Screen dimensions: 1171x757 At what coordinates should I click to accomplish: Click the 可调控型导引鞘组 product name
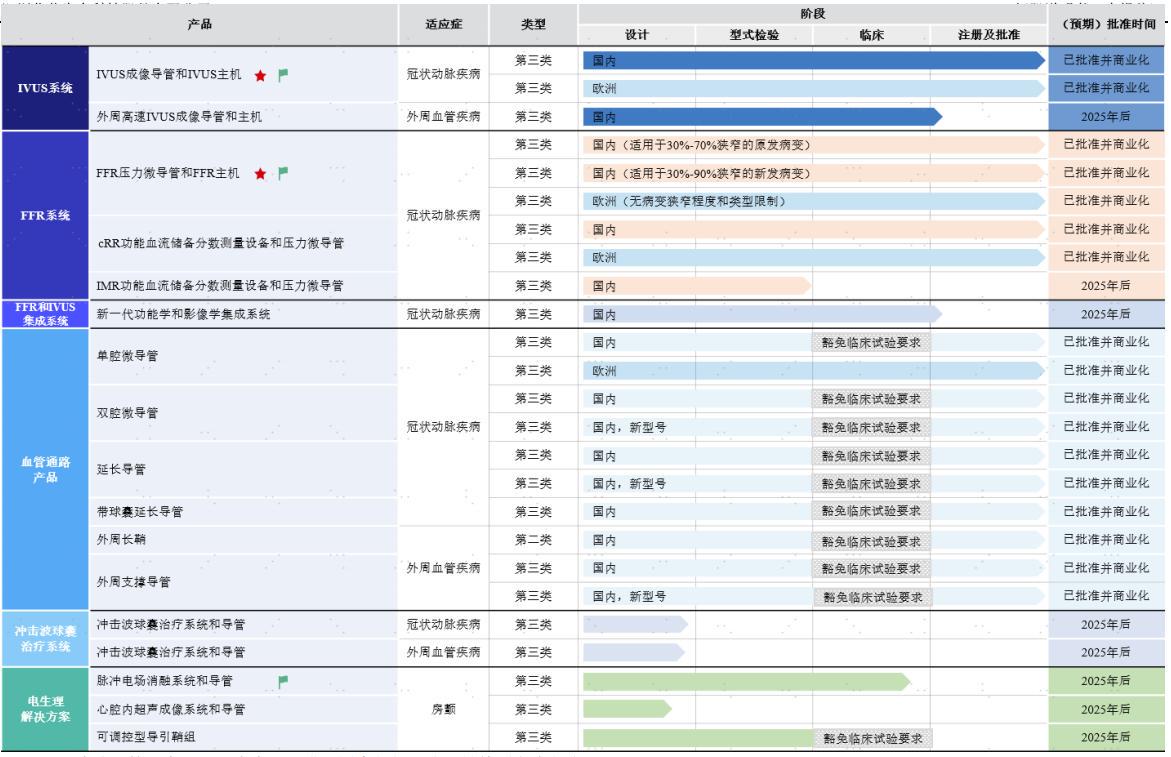tap(146, 737)
